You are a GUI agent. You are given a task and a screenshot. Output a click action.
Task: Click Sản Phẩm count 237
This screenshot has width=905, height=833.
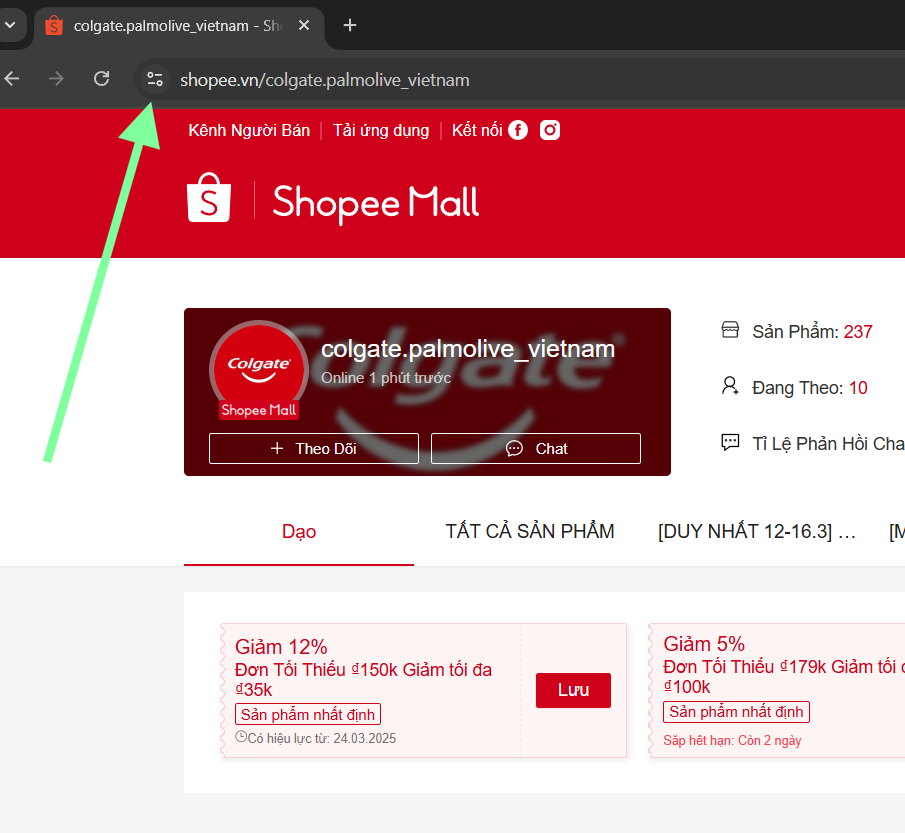click(x=858, y=332)
